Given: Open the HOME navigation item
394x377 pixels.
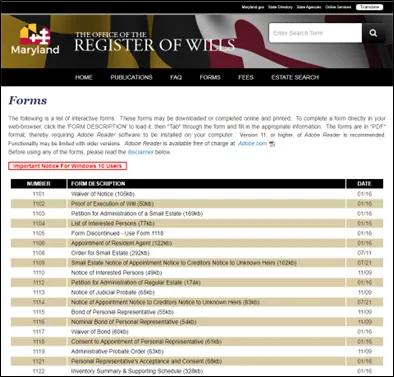Looking at the screenshot, I should point(84,77).
